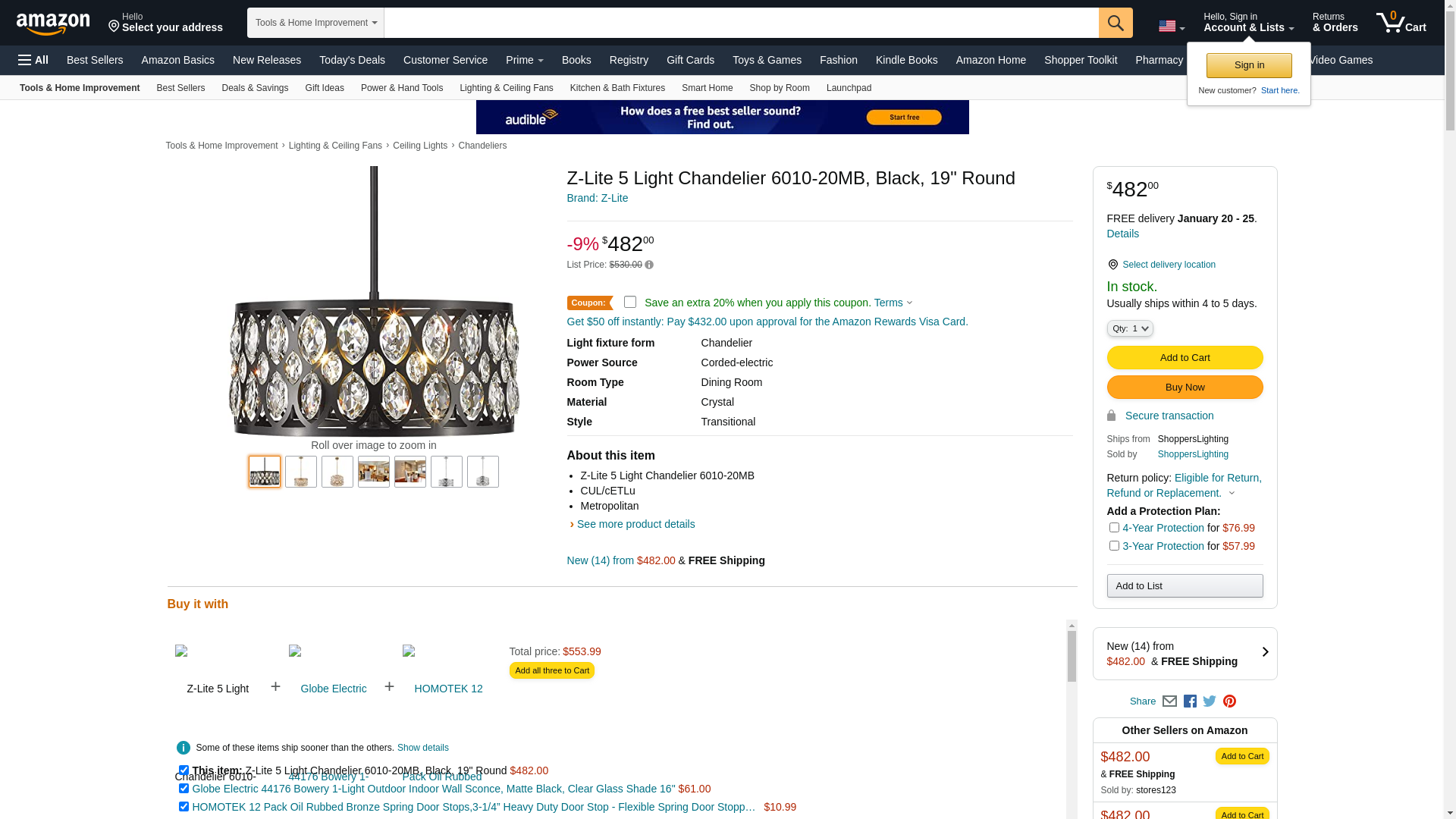The image size is (1456, 819).
Task: Check the 4-Year Protection plan box
Action: (x=1114, y=527)
